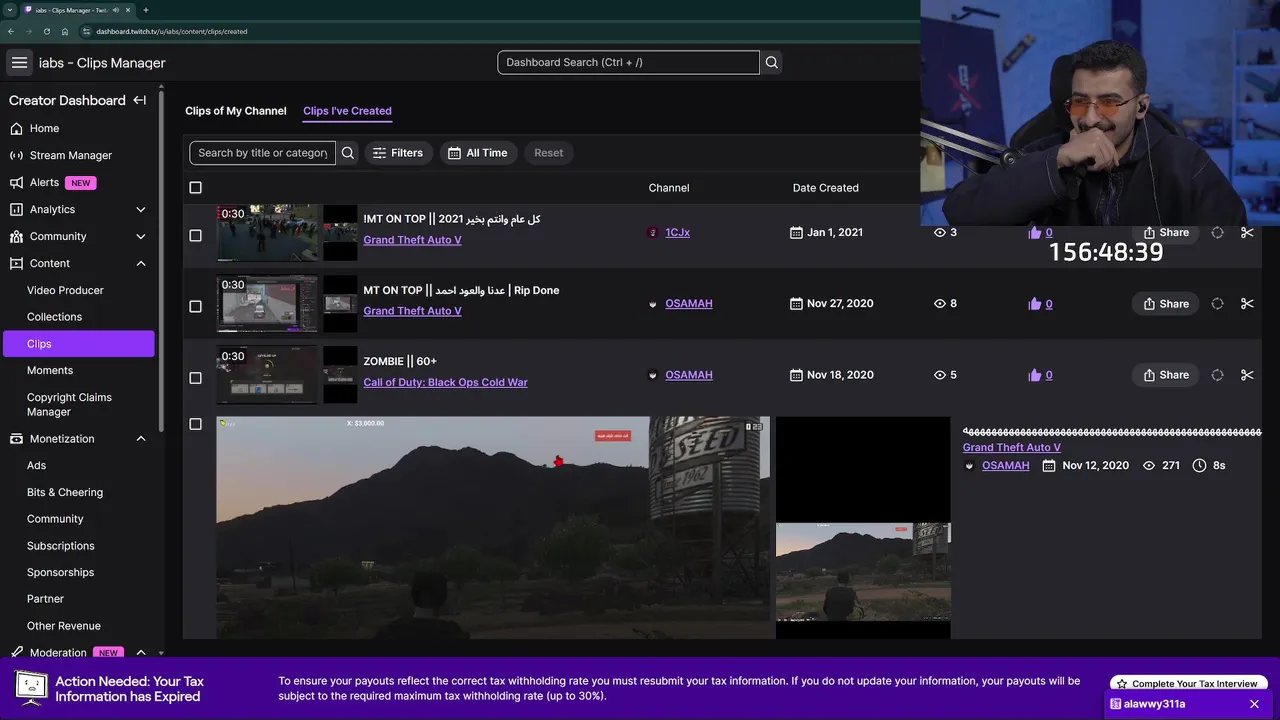Click the Alerts megaphone icon

pyautogui.click(x=16, y=182)
